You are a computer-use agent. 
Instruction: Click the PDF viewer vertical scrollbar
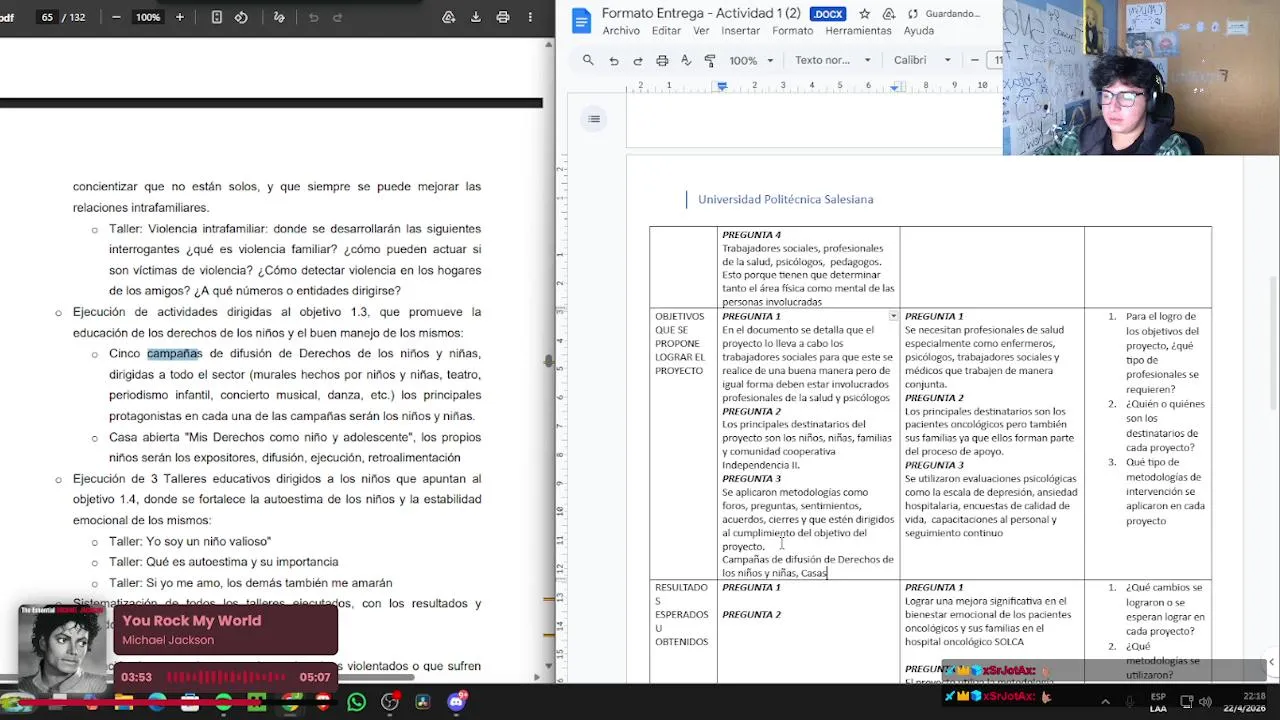pos(548,360)
